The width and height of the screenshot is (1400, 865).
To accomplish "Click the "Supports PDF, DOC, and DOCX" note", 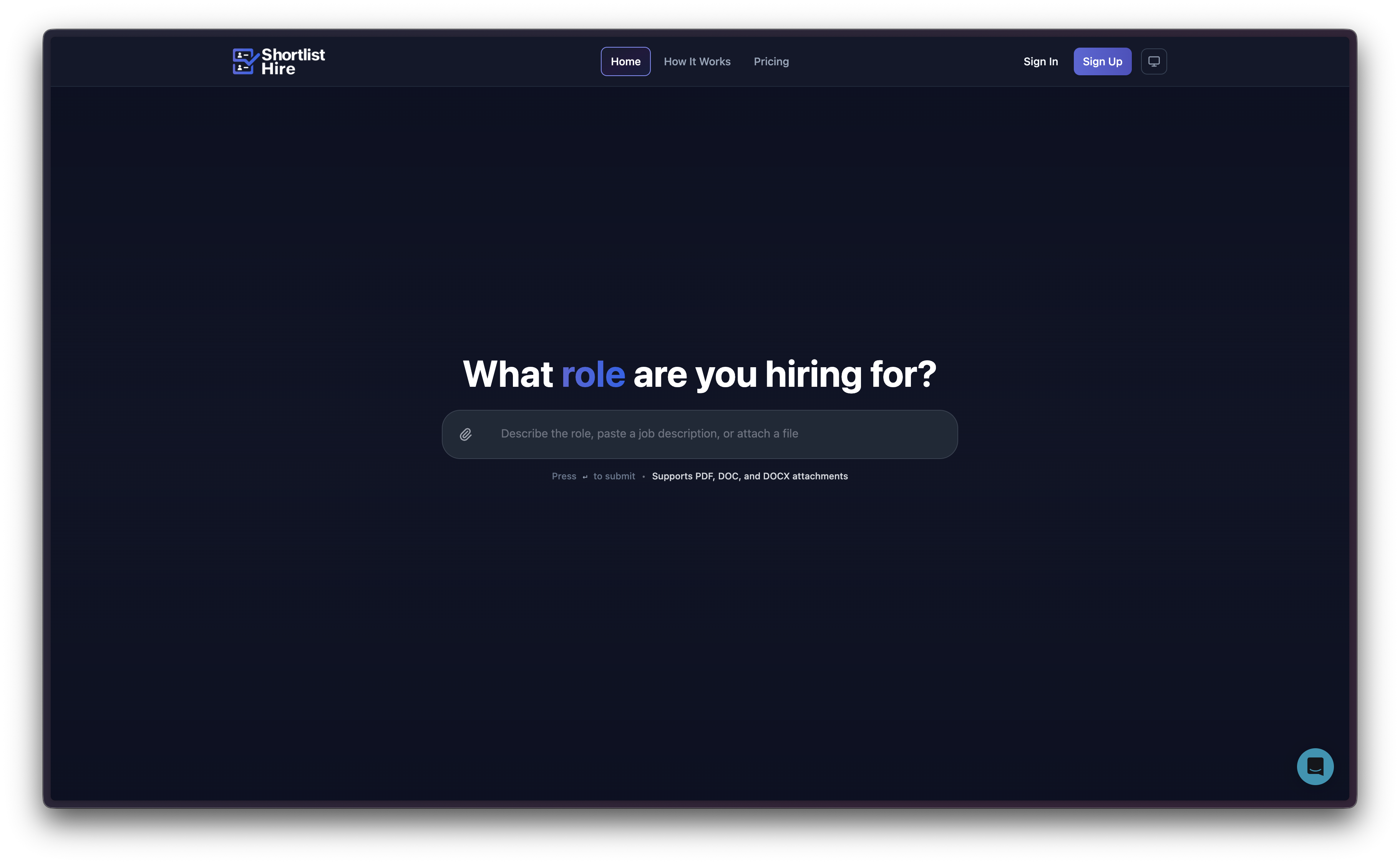I will (750, 476).
